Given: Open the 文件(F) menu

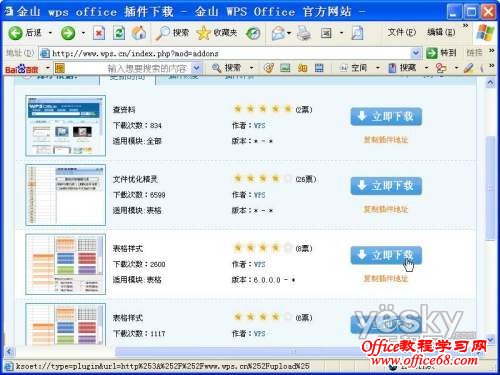Looking at the screenshot, I should coord(402,32).
